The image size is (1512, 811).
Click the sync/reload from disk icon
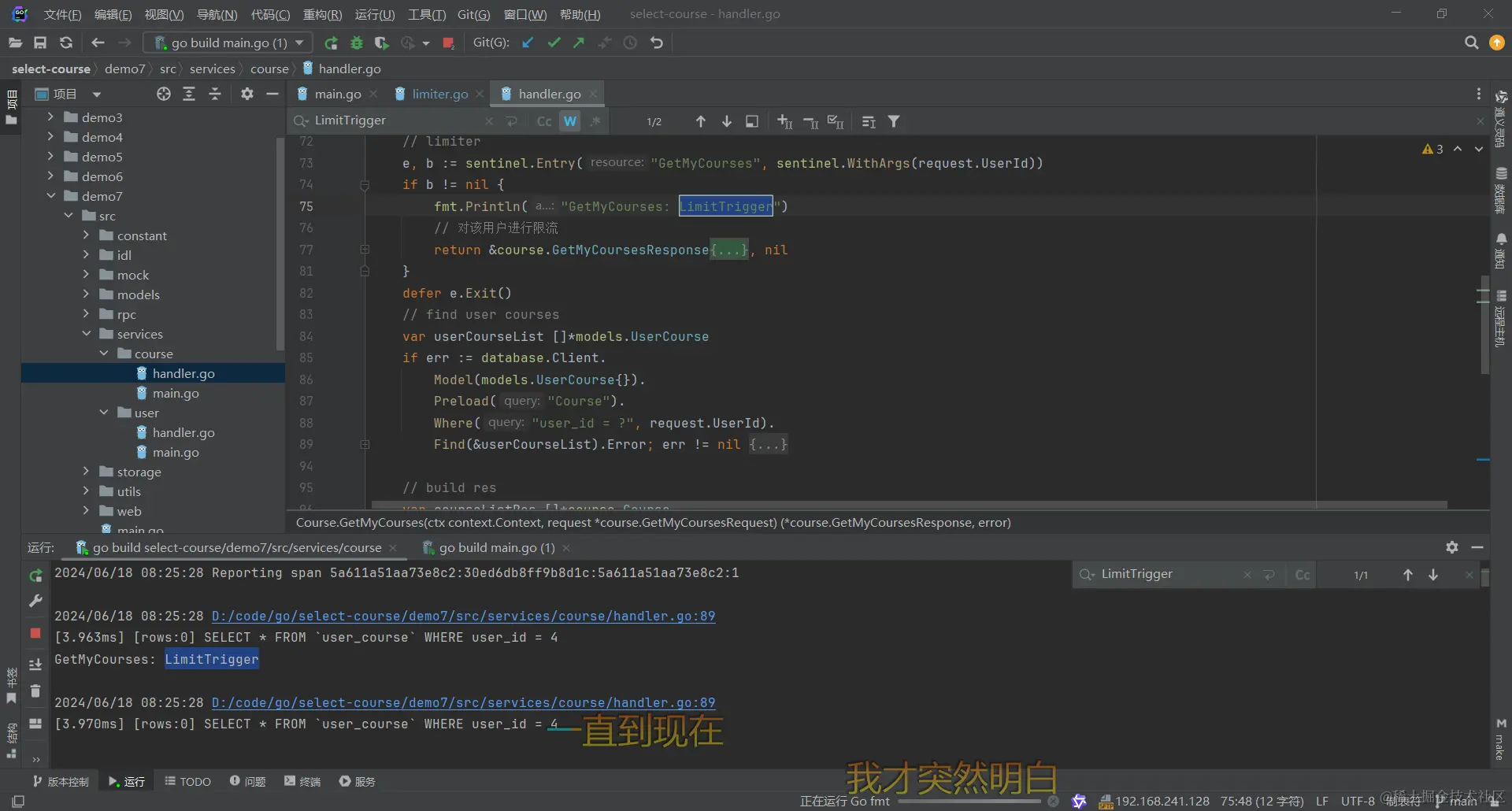point(66,43)
